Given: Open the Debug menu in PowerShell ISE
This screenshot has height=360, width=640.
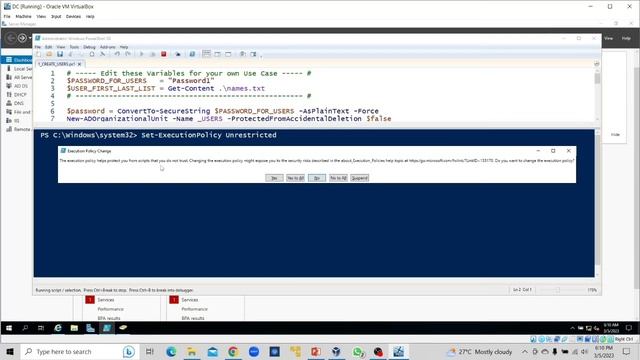Looking at the screenshot, I should click(x=89, y=47).
